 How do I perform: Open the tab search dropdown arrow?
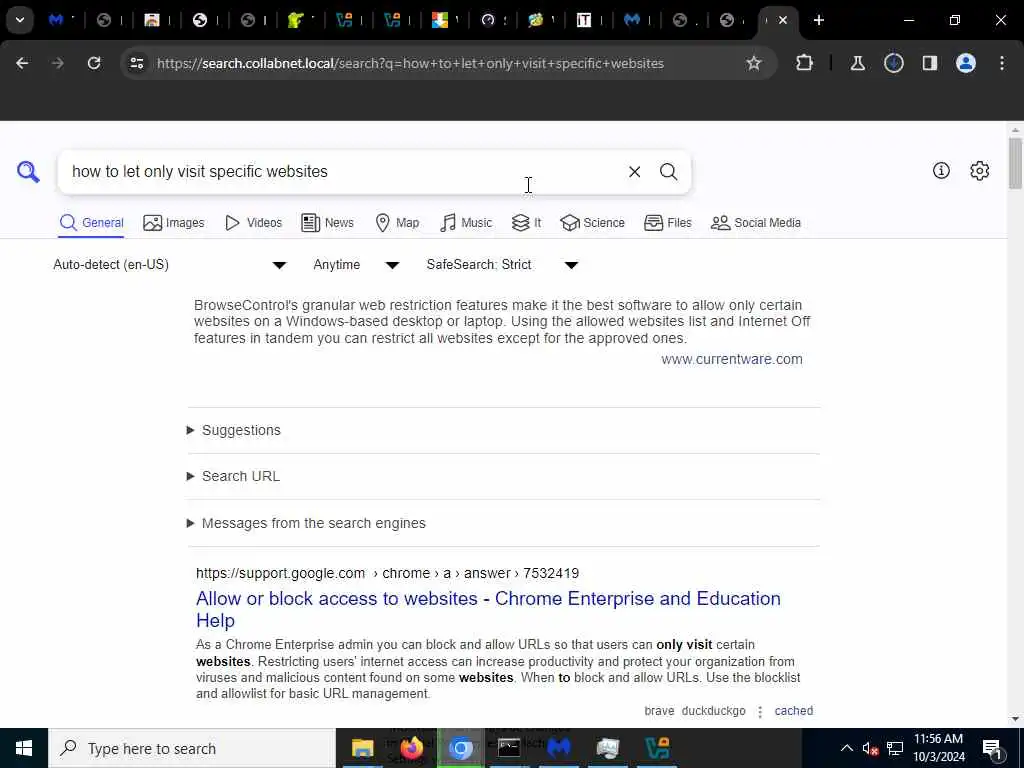click(20, 20)
